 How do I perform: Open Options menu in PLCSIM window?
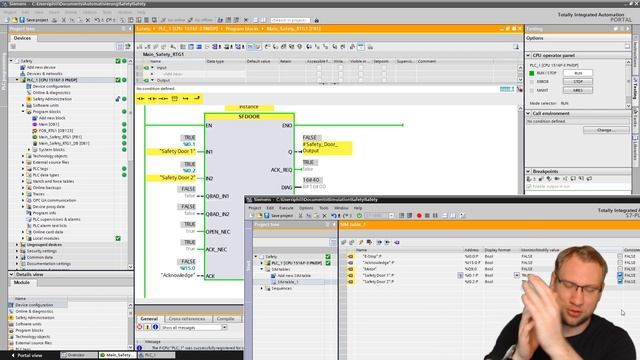click(x=306, y=208)
